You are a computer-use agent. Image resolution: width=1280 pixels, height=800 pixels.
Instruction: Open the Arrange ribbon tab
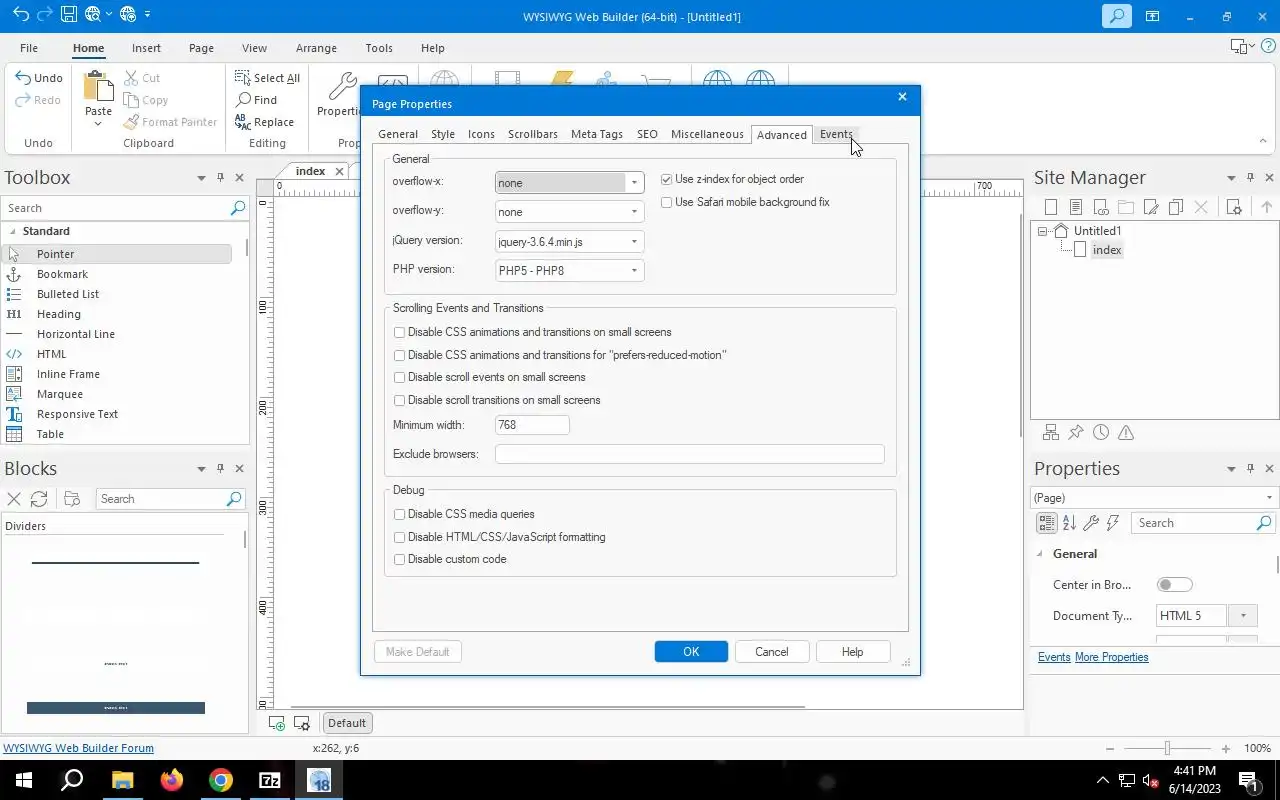tap(316, 48)
